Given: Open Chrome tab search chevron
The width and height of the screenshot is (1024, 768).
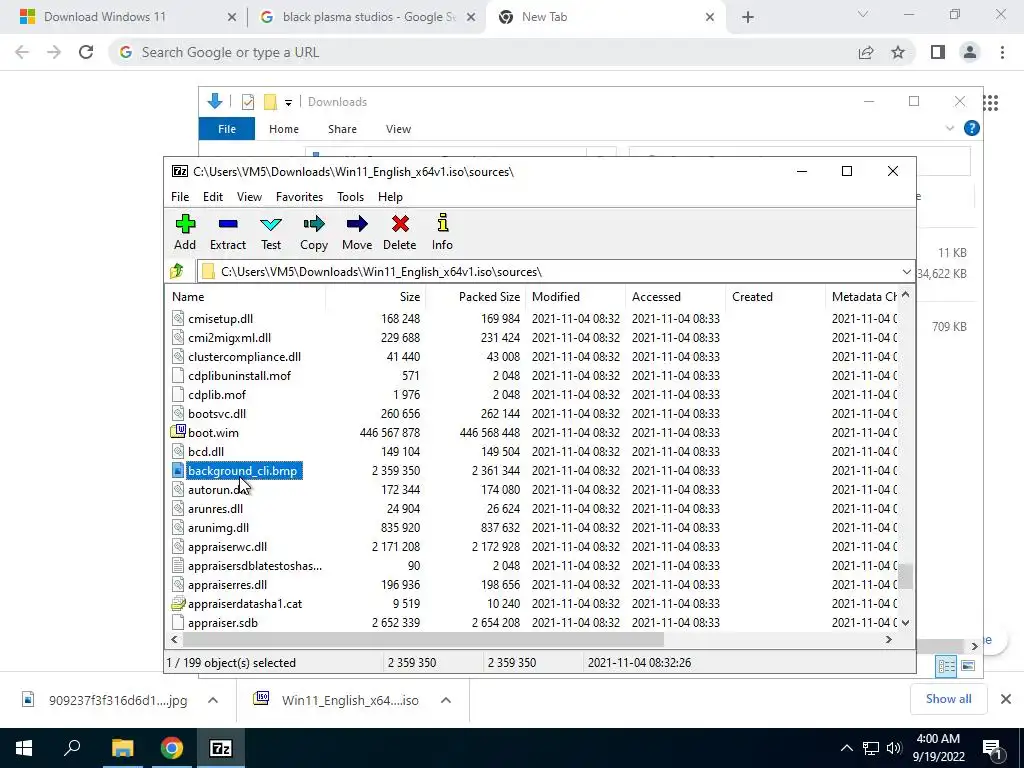Looking at the screenshot, I should tap(863, 14).
